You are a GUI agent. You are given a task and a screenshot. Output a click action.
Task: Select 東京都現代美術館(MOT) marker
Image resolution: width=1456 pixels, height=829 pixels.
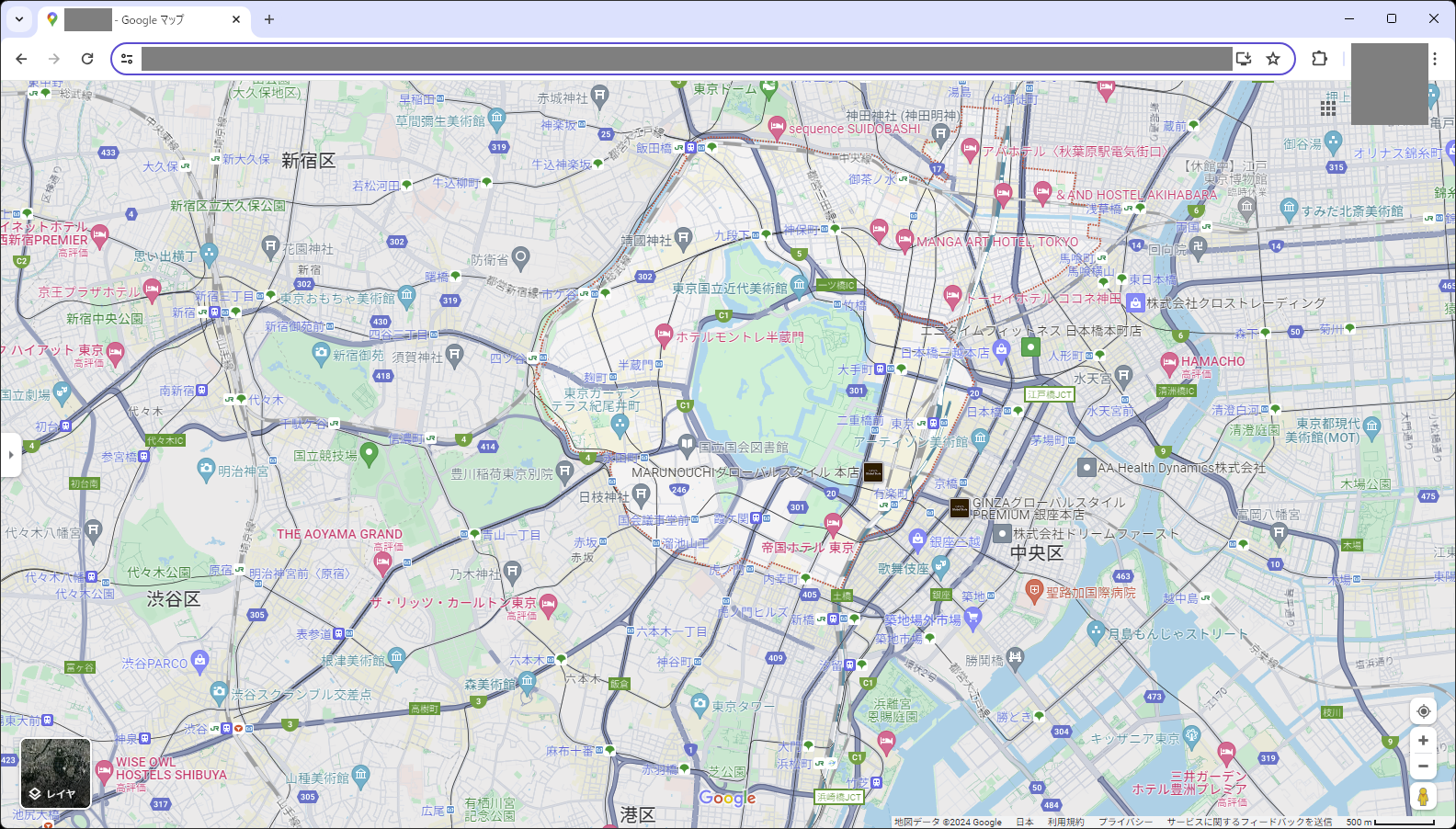point(1372,426)
